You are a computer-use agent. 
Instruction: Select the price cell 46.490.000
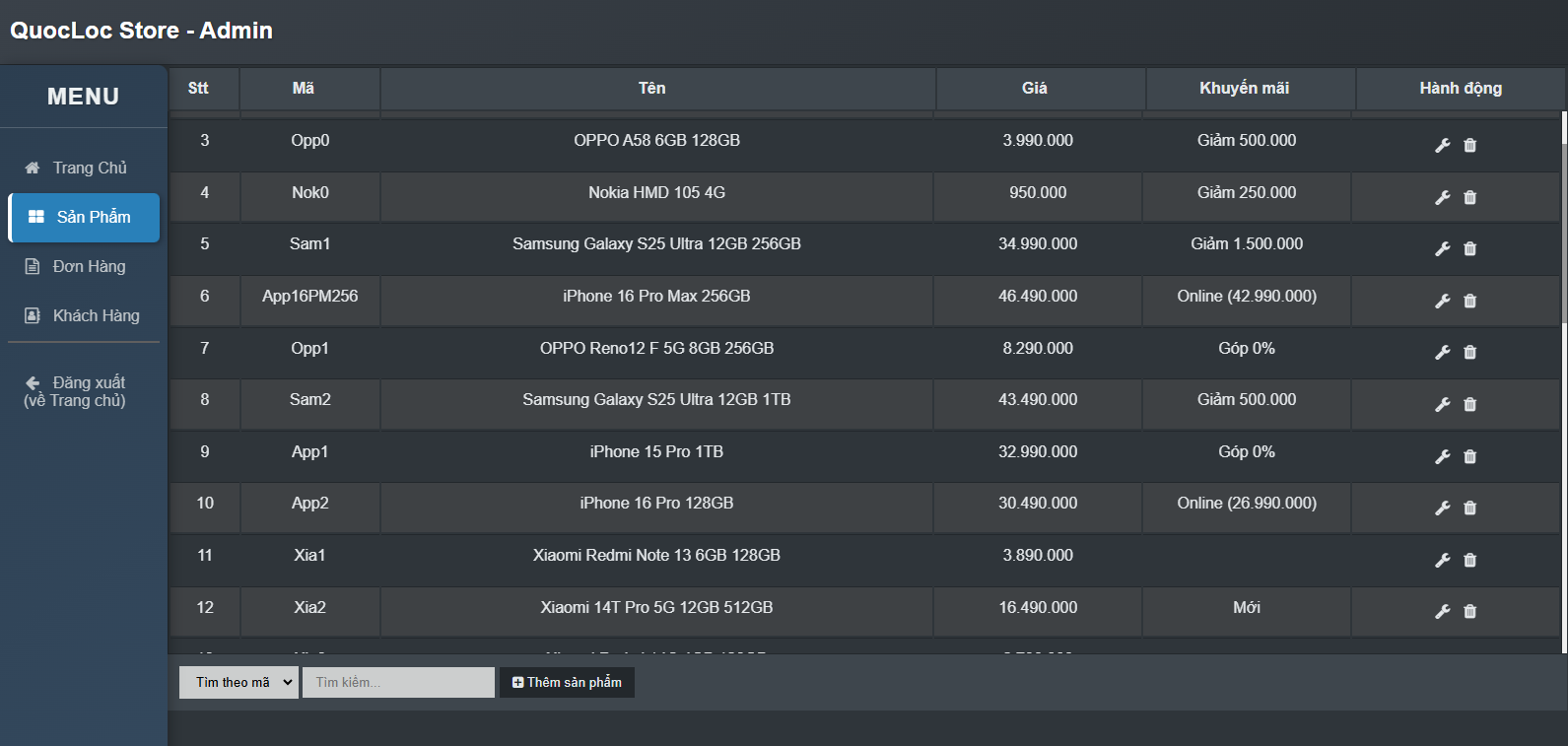coord(1038,296)
